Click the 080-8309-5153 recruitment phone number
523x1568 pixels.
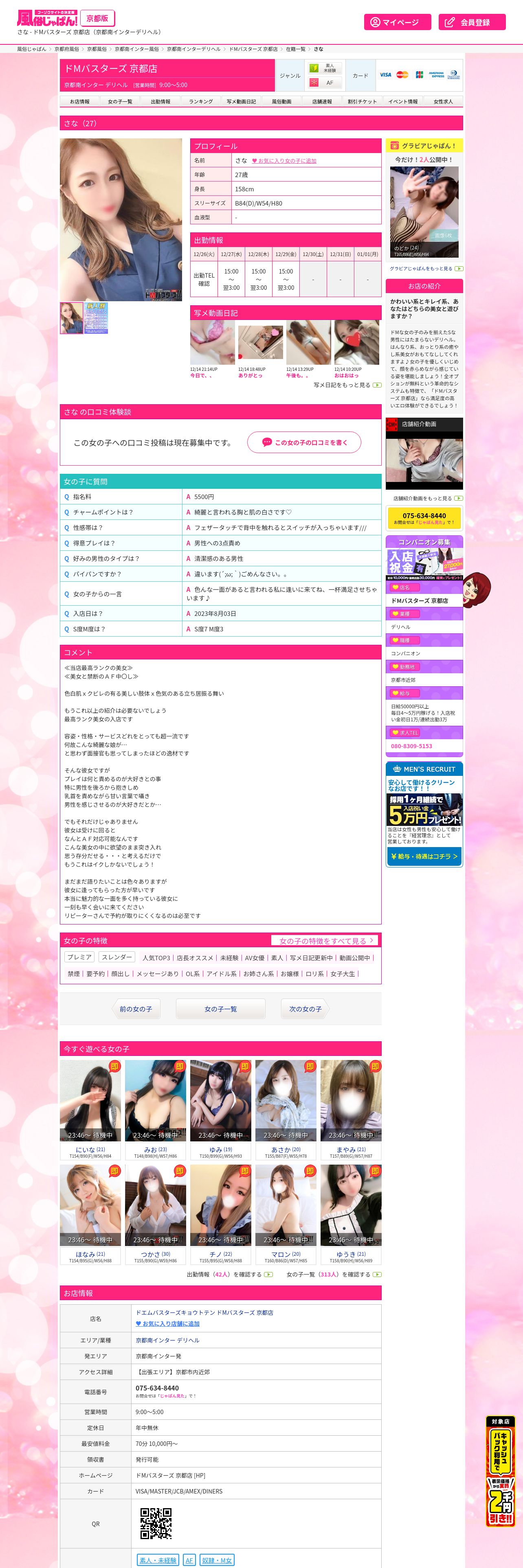tap(411, 746)
